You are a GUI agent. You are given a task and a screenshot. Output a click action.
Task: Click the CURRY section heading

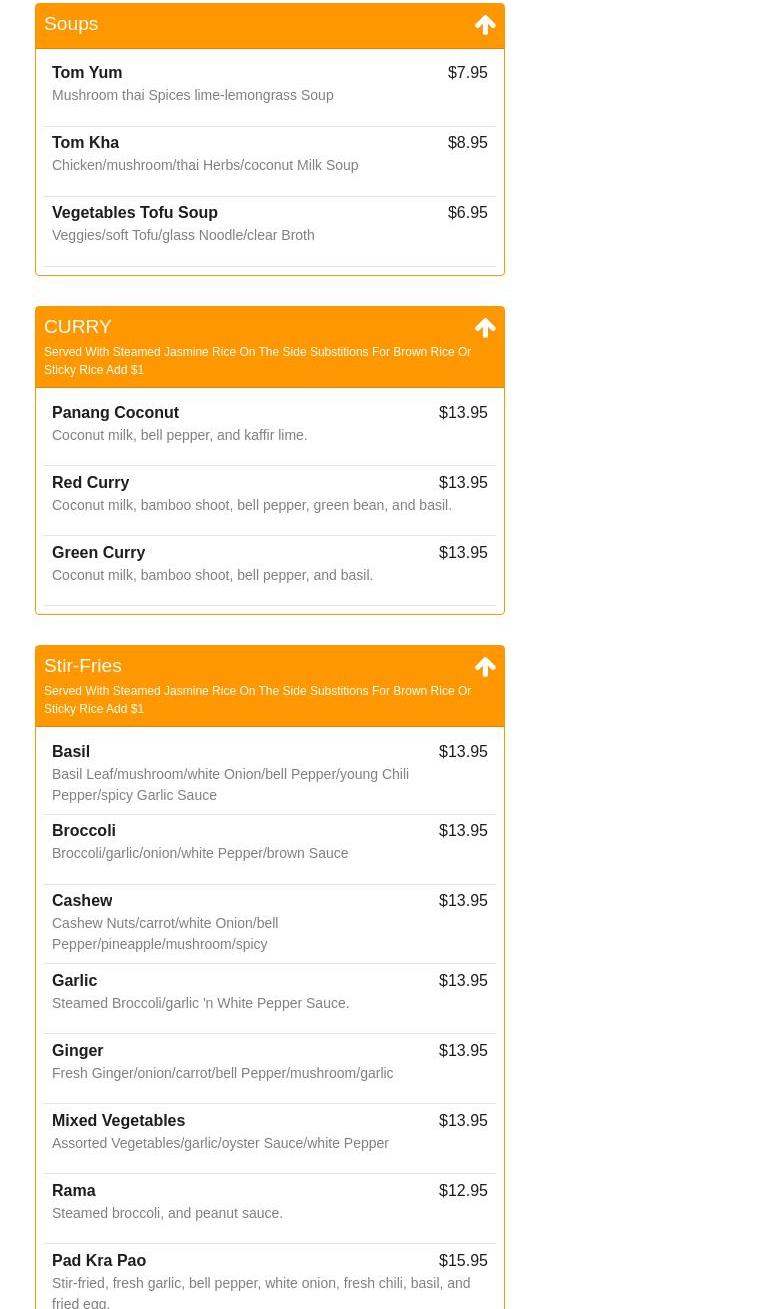pos(78,327)
